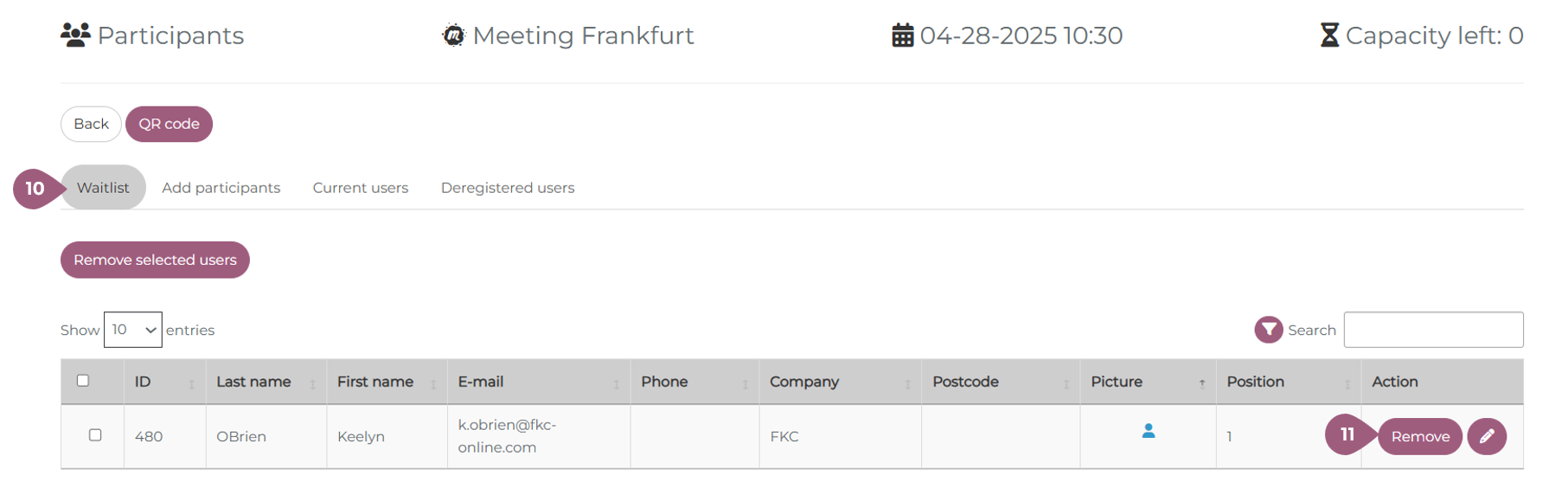
Task: Tick the select-all checkbox in the table header
Action: (x=83, y=381)
